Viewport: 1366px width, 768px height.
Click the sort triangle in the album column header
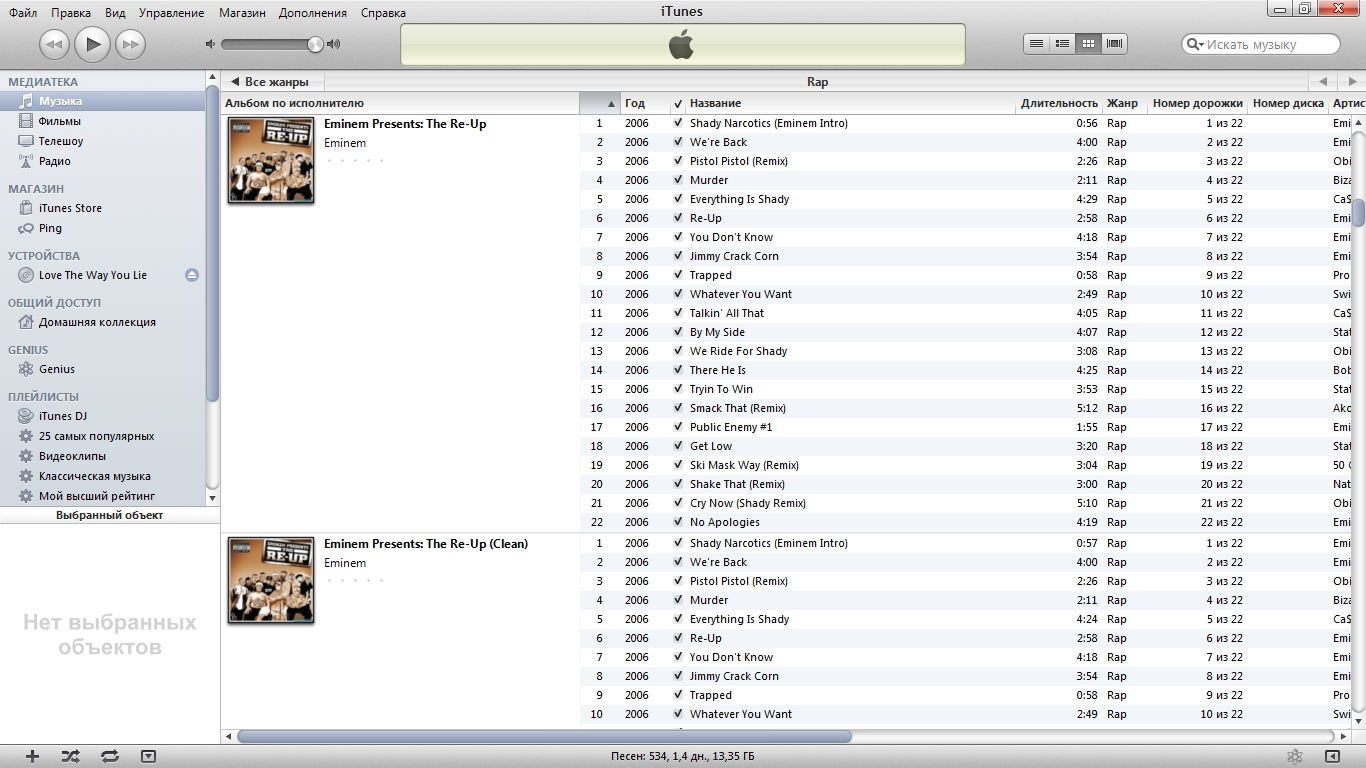(x=611, y=104)
